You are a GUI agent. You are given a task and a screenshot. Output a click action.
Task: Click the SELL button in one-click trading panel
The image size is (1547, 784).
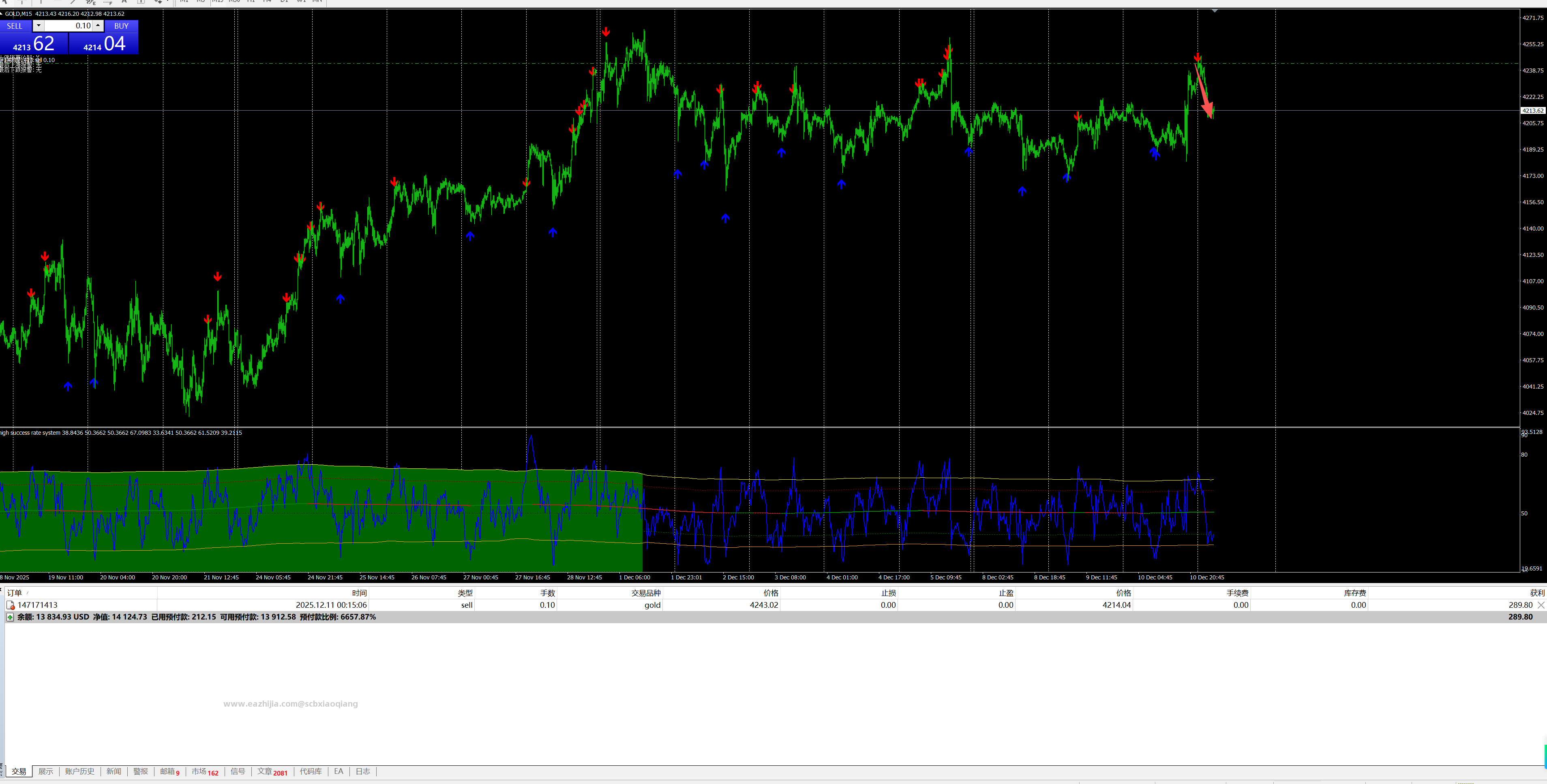click(x=15, y=26)
